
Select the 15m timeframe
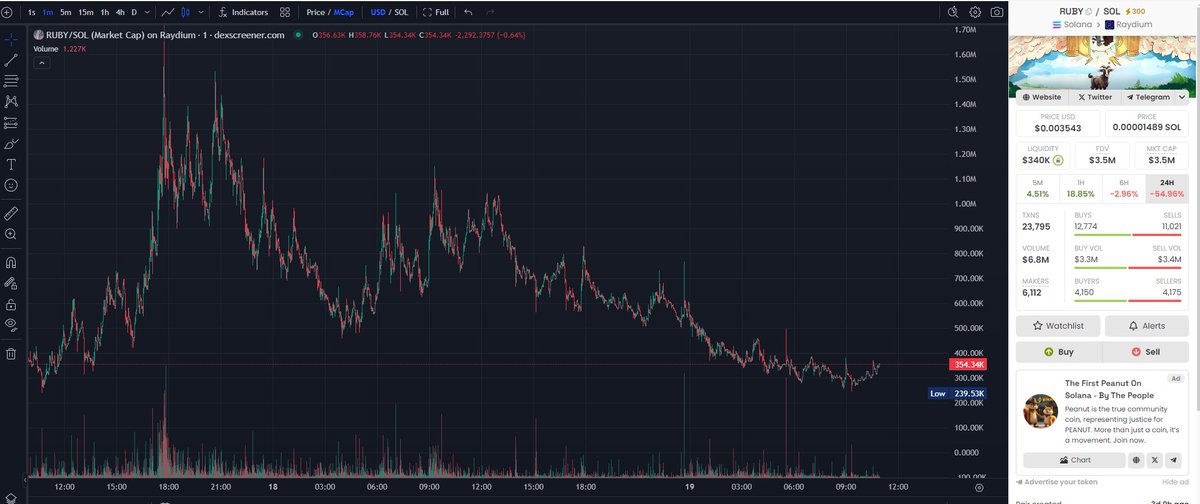click(86, 12)
